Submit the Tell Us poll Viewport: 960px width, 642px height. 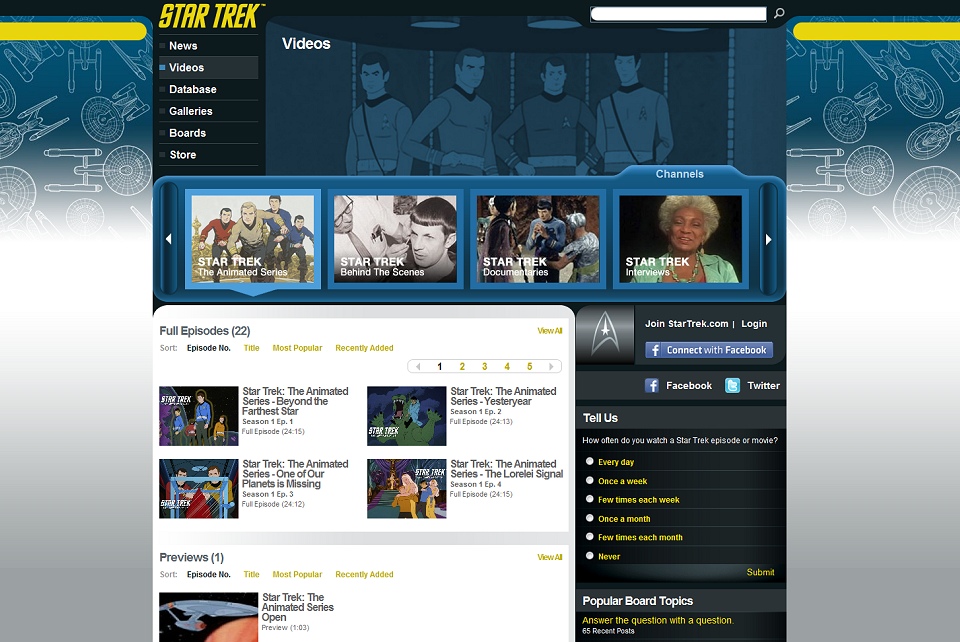coord(760,572)
